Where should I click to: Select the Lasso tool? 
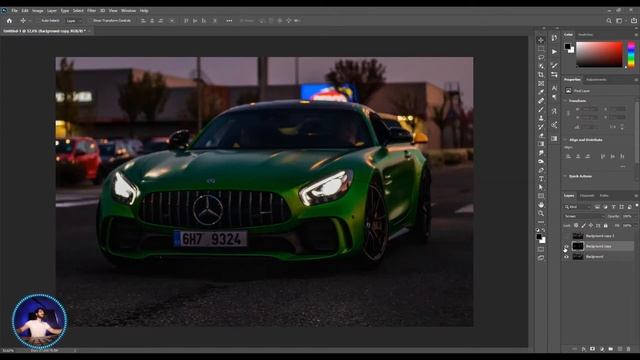click(x=541, y=57)
